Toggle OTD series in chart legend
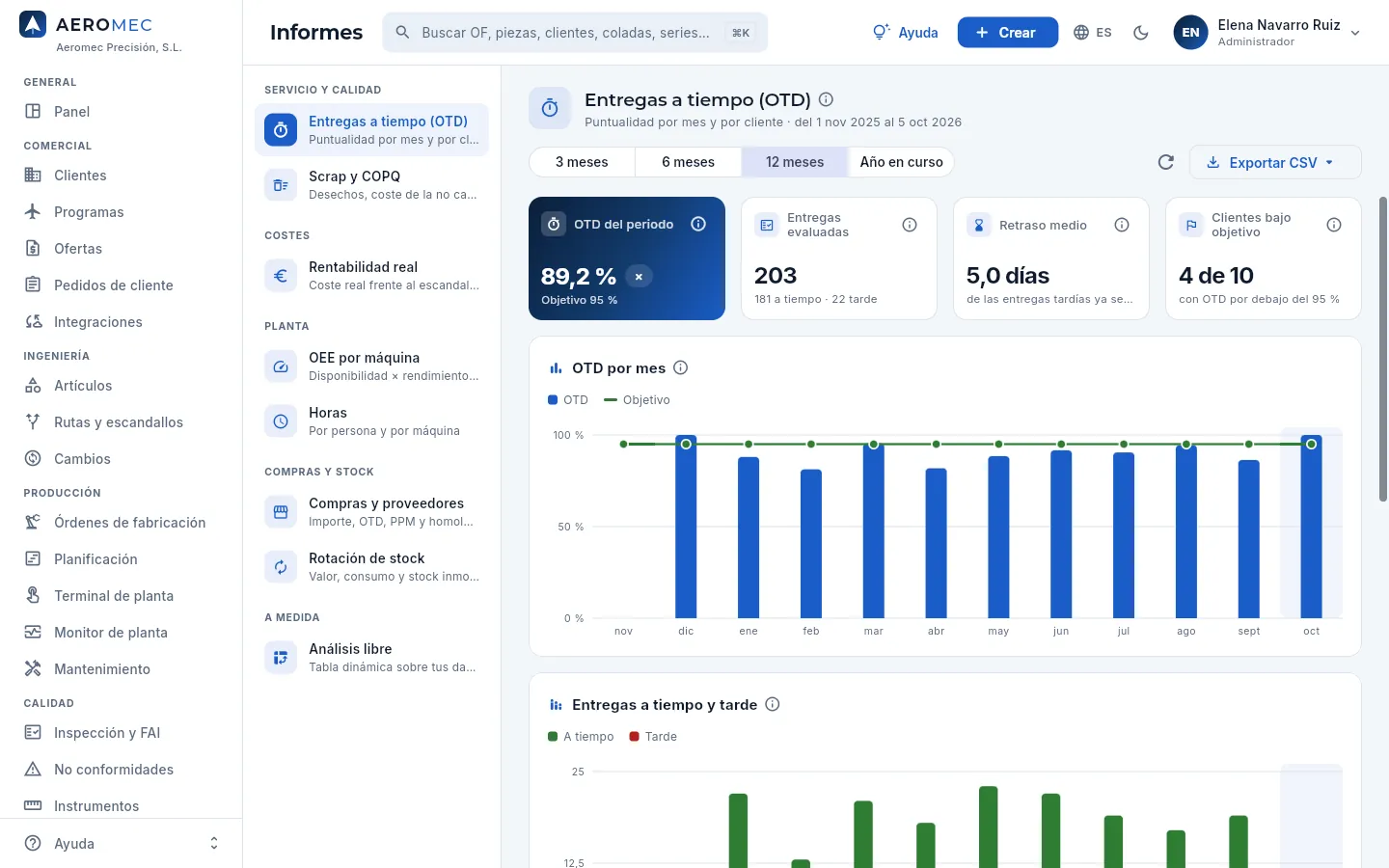Screen dimensions: 1389x868 point(568,399)
